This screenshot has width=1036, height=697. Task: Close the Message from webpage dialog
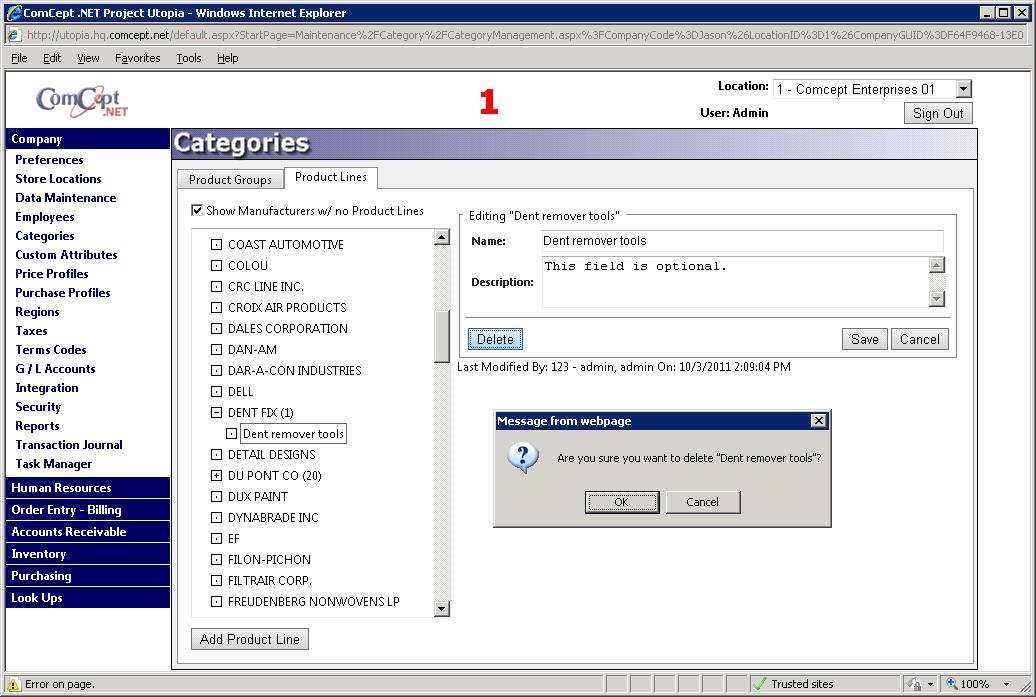(818, 421)
